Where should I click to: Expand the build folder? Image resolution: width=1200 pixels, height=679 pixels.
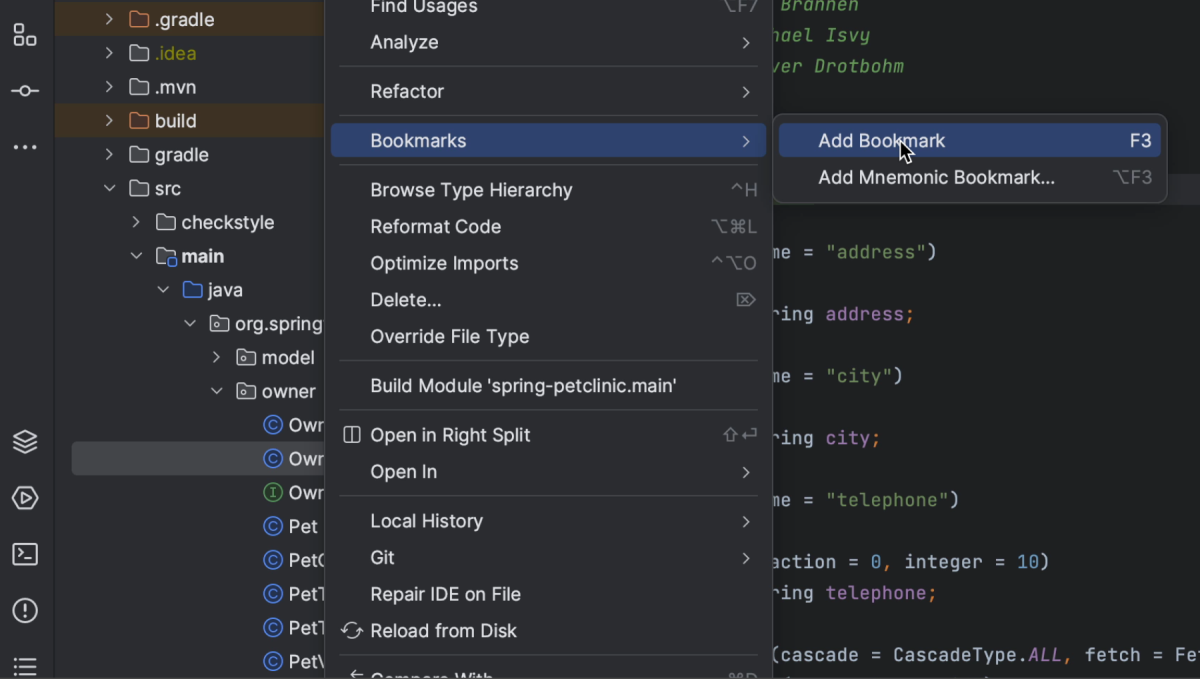pyautogui.click(x=110, y=120)
